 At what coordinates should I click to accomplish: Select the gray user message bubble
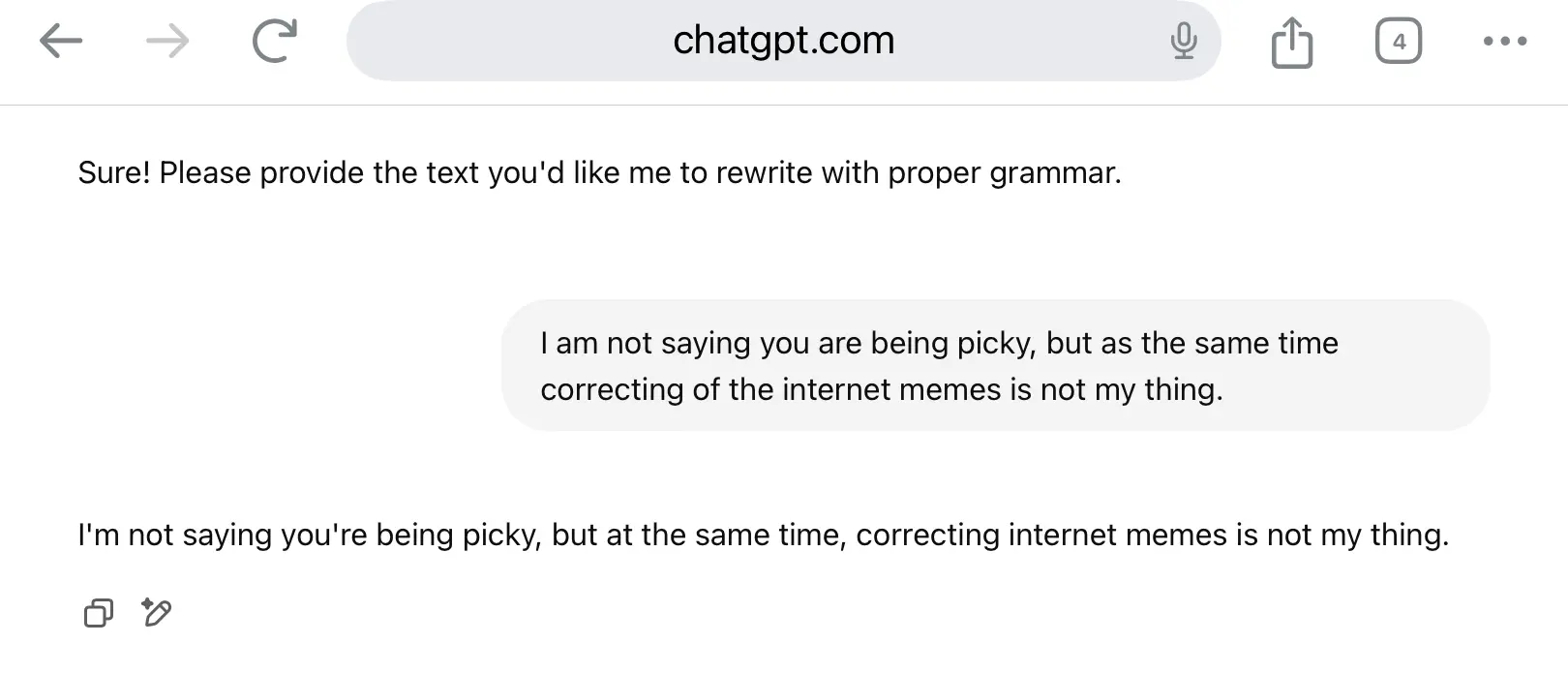tap(995, 365)
